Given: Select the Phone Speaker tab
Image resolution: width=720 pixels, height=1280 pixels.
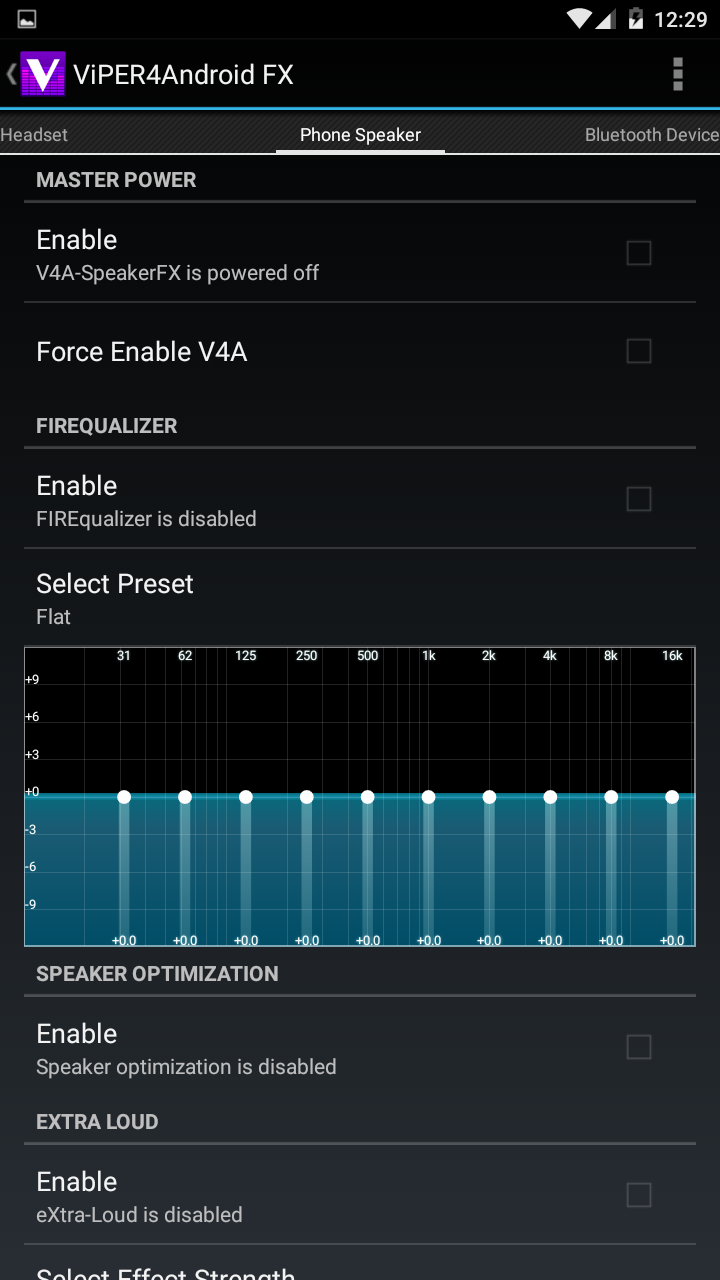Looking at the screenshot, I should 360,135.
